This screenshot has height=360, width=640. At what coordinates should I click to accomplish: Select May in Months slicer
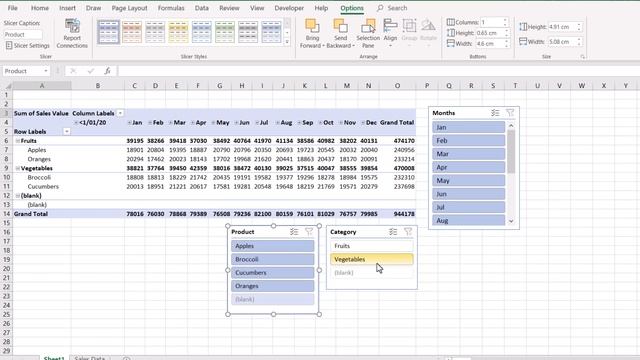469,180
